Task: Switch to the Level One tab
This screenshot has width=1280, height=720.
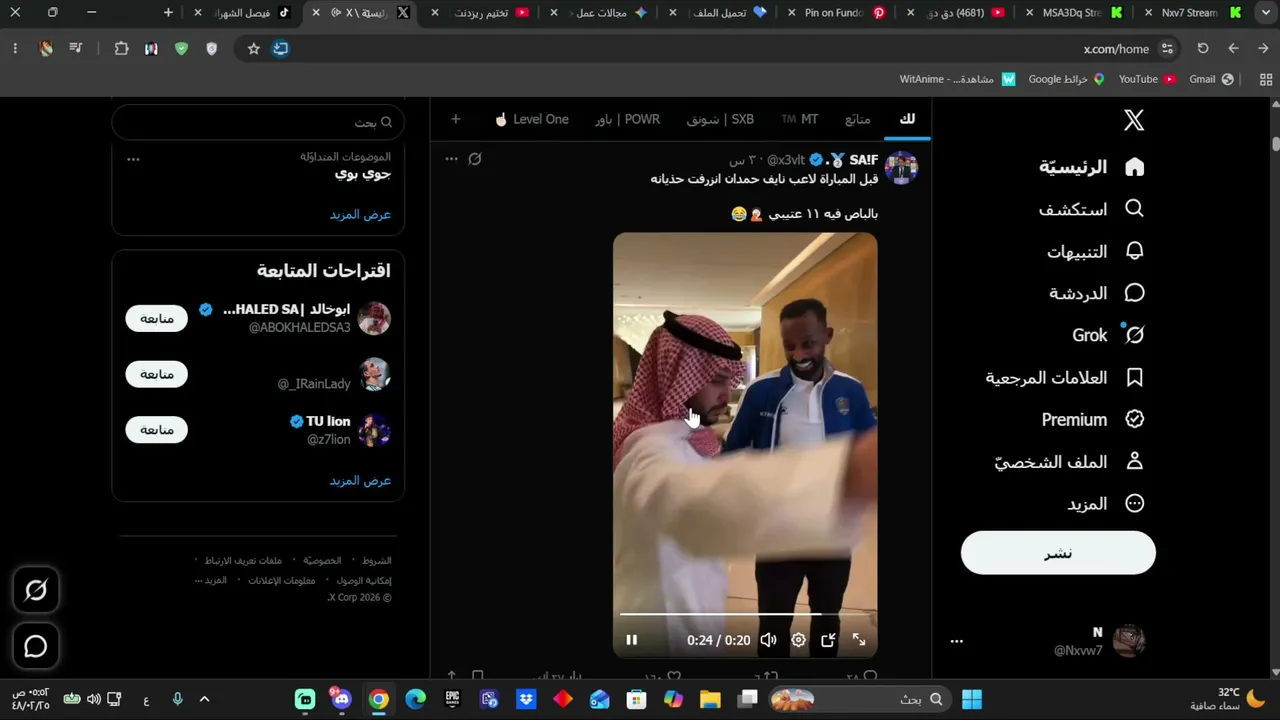Action: pyautogui.click(x=531, y=119)
